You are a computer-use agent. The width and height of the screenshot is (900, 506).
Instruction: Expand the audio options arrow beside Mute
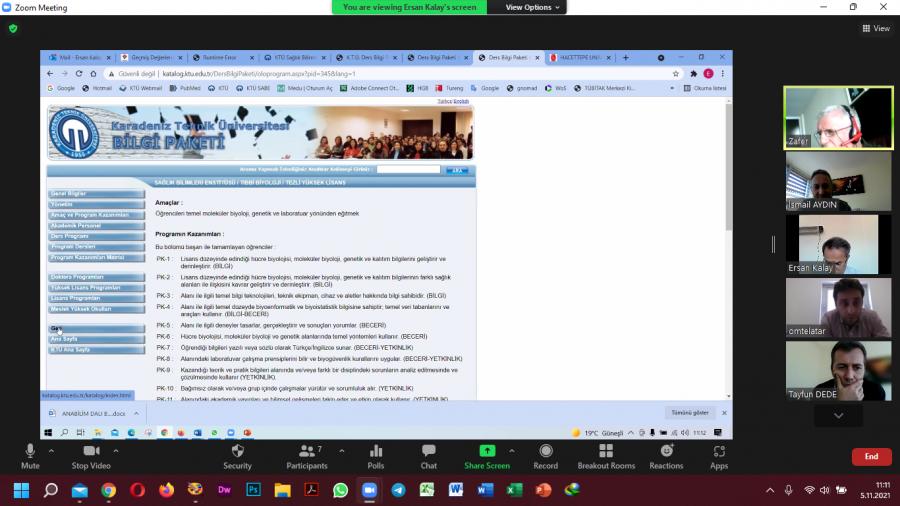[x=51, y=451]
